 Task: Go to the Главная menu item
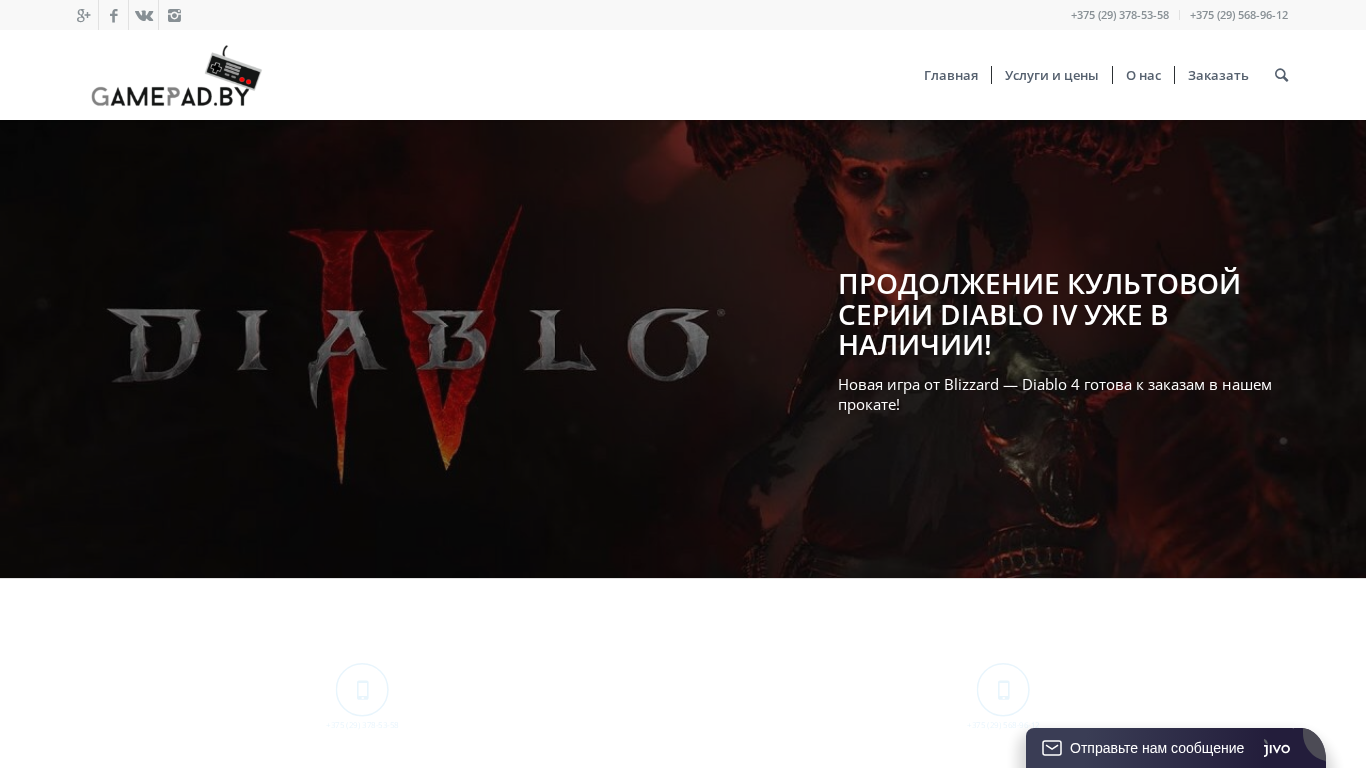(951, 75)
